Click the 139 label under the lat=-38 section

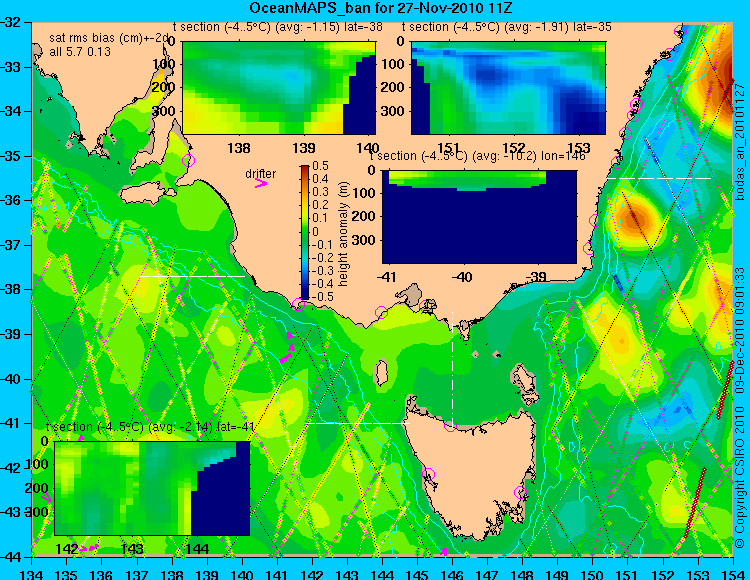[x=304, y=148]
